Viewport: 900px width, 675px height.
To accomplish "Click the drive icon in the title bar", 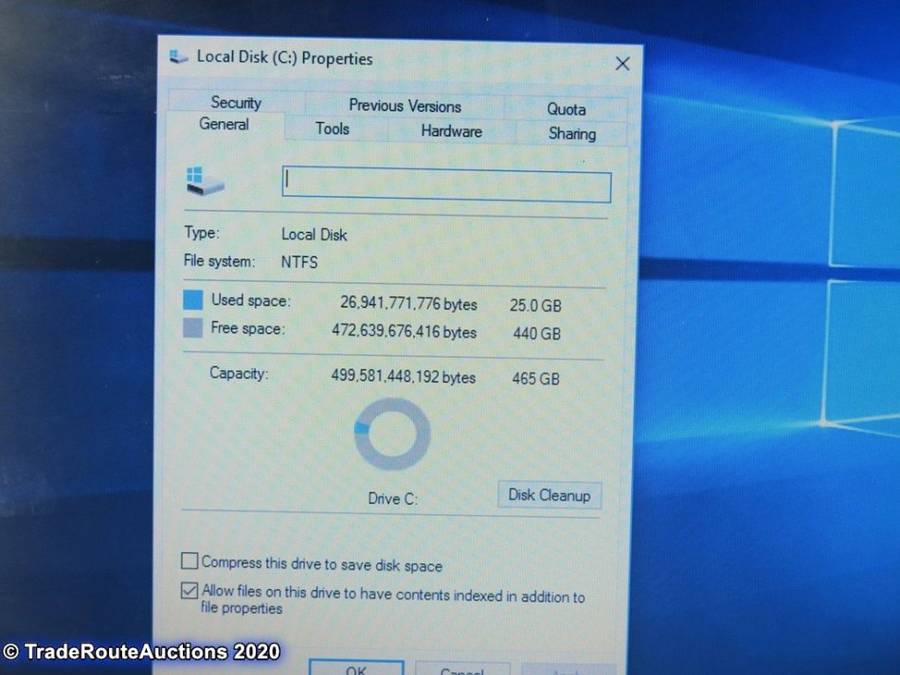I will [x=179, y=57].
